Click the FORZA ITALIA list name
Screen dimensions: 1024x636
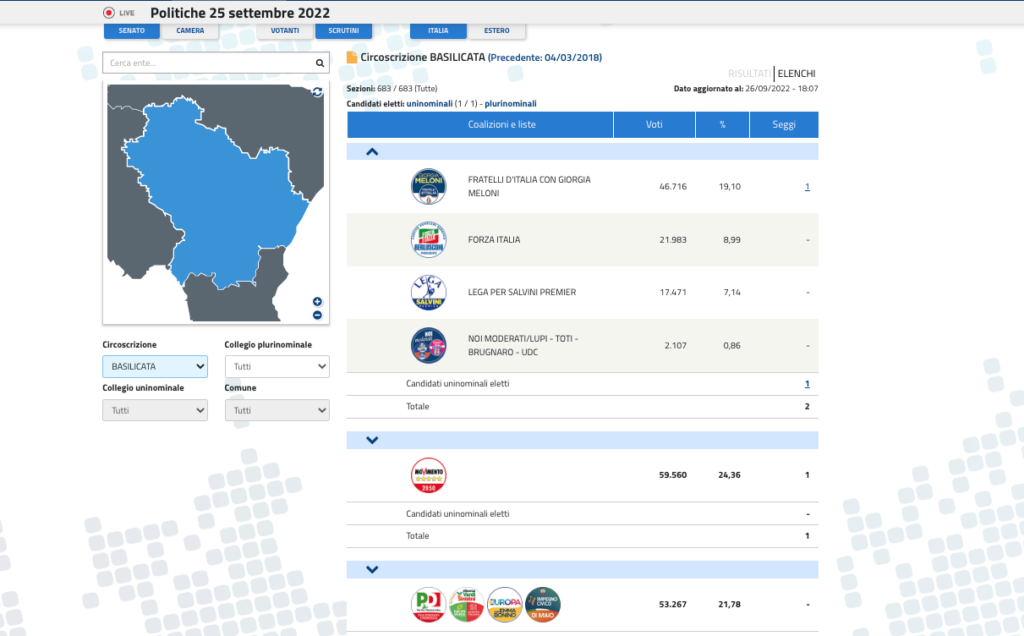pyautogui.click(x=494, y=240)
